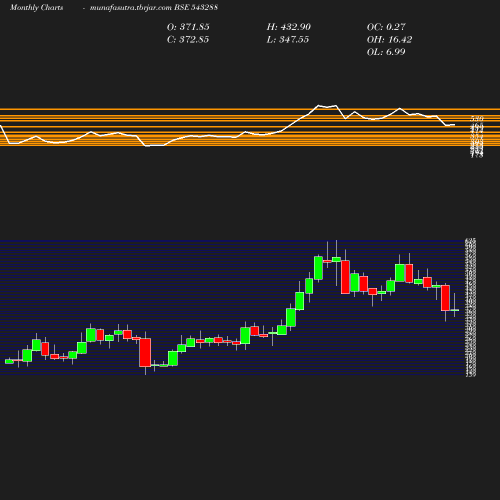The height and width of the screenshot is (500, 500).
Task: Click the "munafasutra.tbrjar.com BSE 543288" source label
Action: [x=154, y=7]
